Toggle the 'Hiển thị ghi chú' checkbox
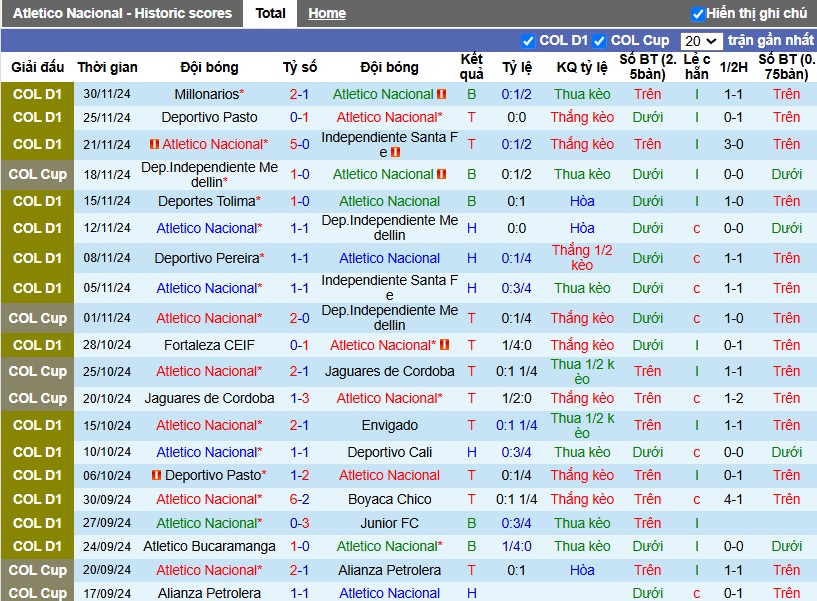 (697, 14)
